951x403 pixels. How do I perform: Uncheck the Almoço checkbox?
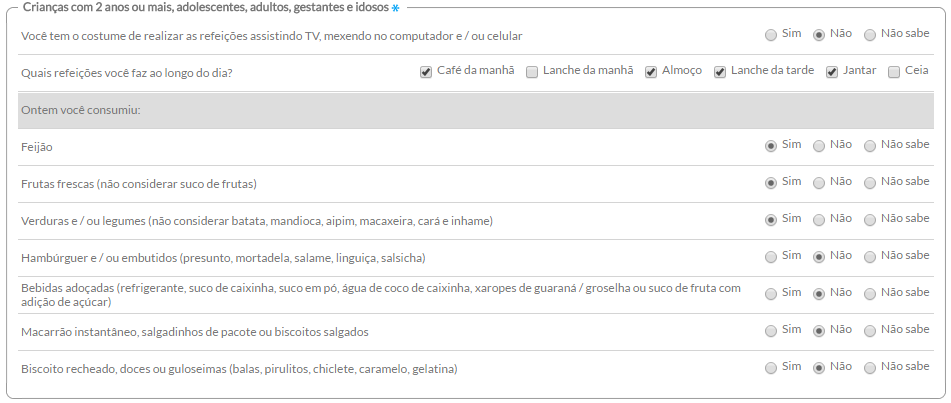point(651,72)
